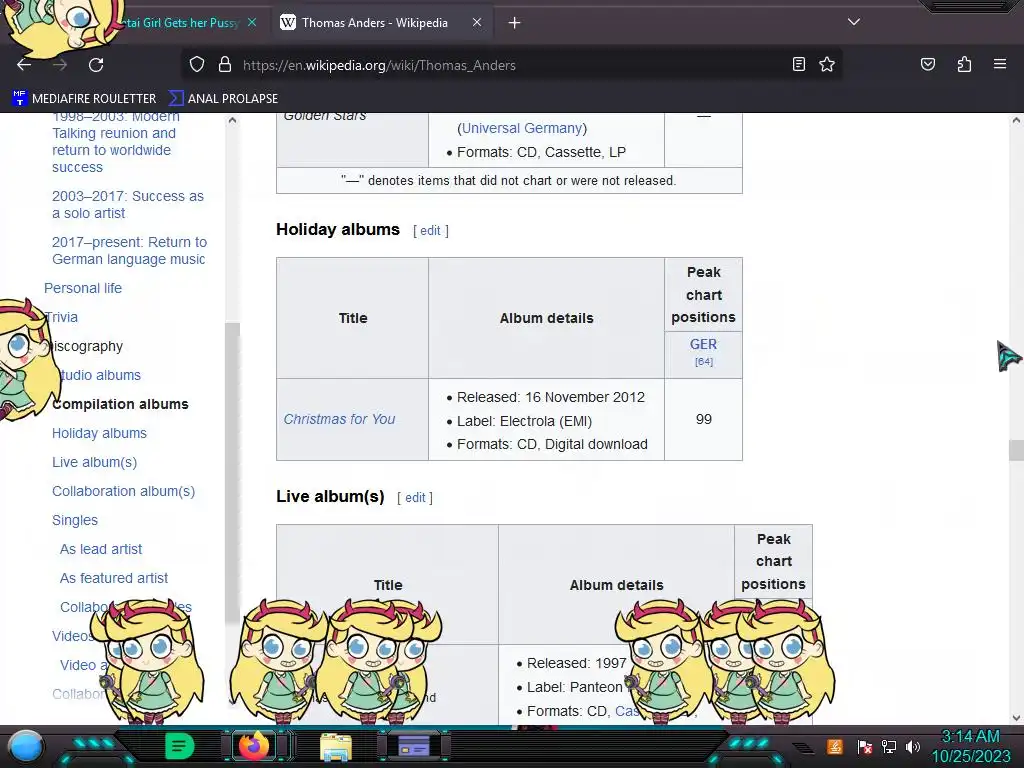Page scrollbar down arrow
The image size is (1024, 768).
tap(1016, 718)
